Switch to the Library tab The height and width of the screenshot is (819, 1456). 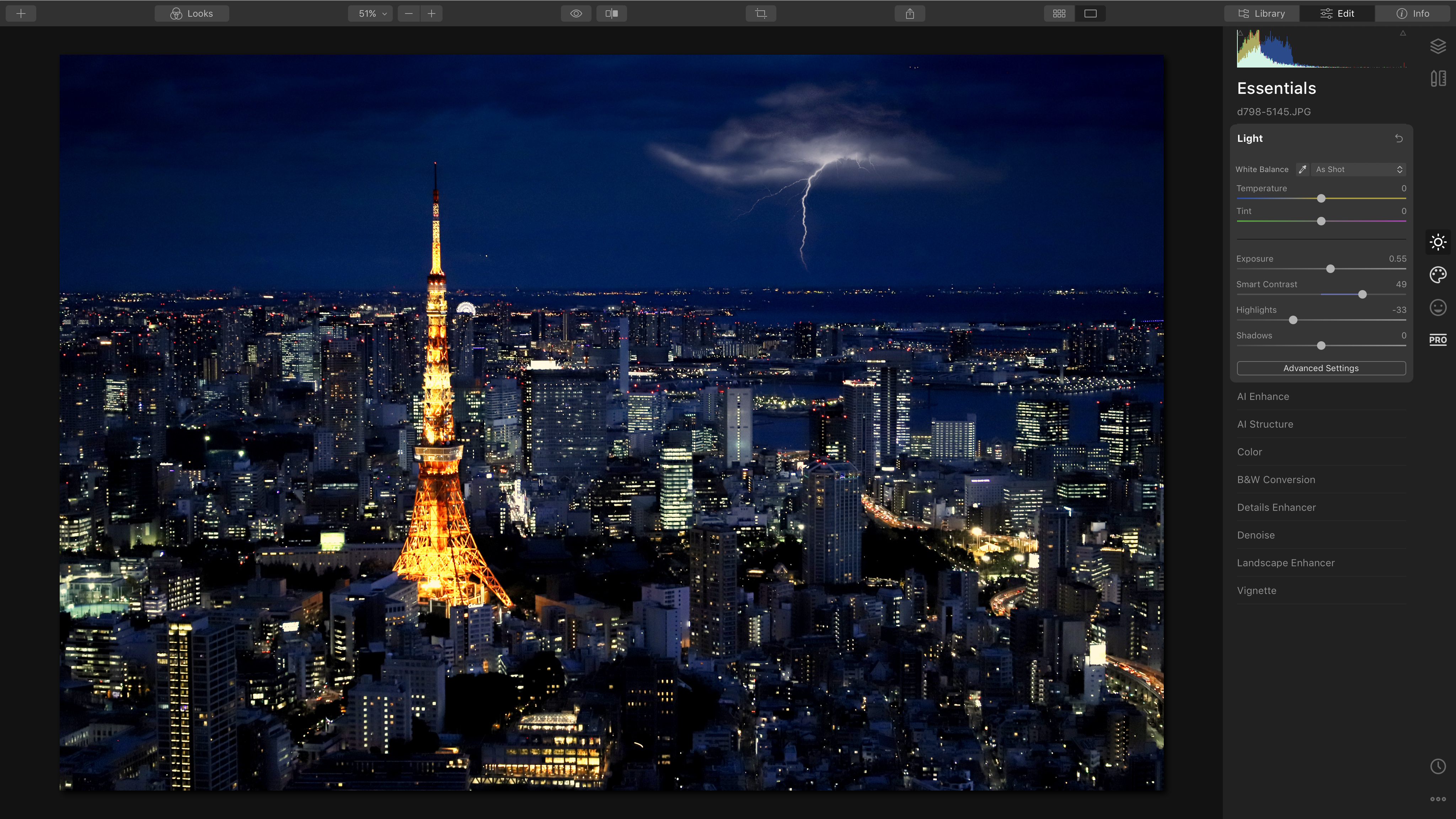pos(1262,14)
